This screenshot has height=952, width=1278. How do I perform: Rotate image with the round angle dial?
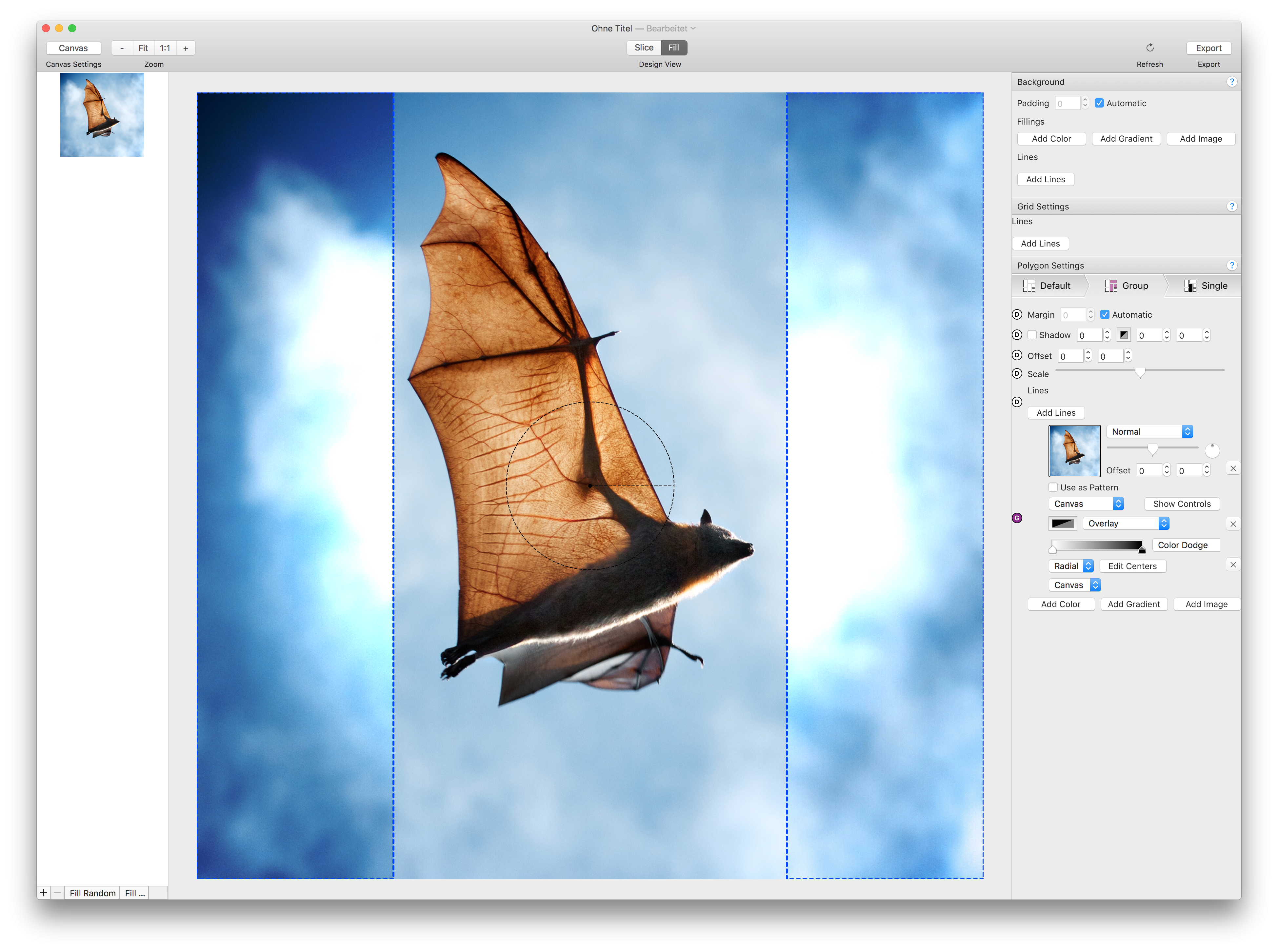point(1212,451)
